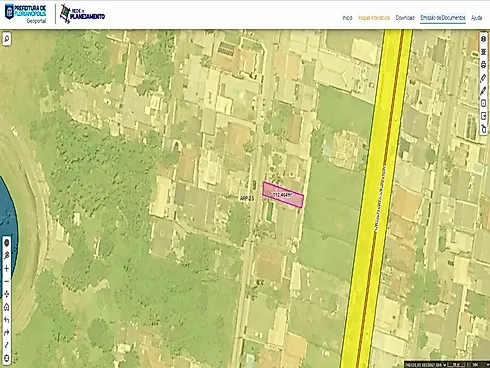Open the Mapas Interativos menu item
The width and height of the screenshot is (490, 368).
pyautogui.click(x=374, y=18)
